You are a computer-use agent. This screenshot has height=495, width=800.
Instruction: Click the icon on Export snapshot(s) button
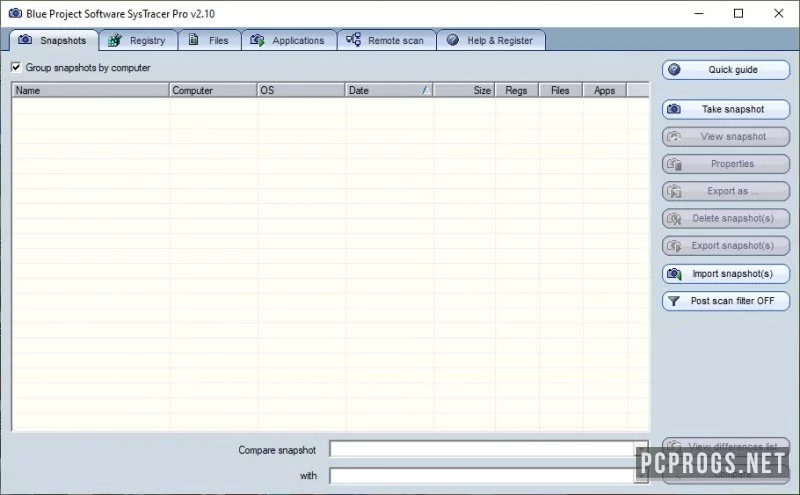pyautogui.click(x=674, y=246)
